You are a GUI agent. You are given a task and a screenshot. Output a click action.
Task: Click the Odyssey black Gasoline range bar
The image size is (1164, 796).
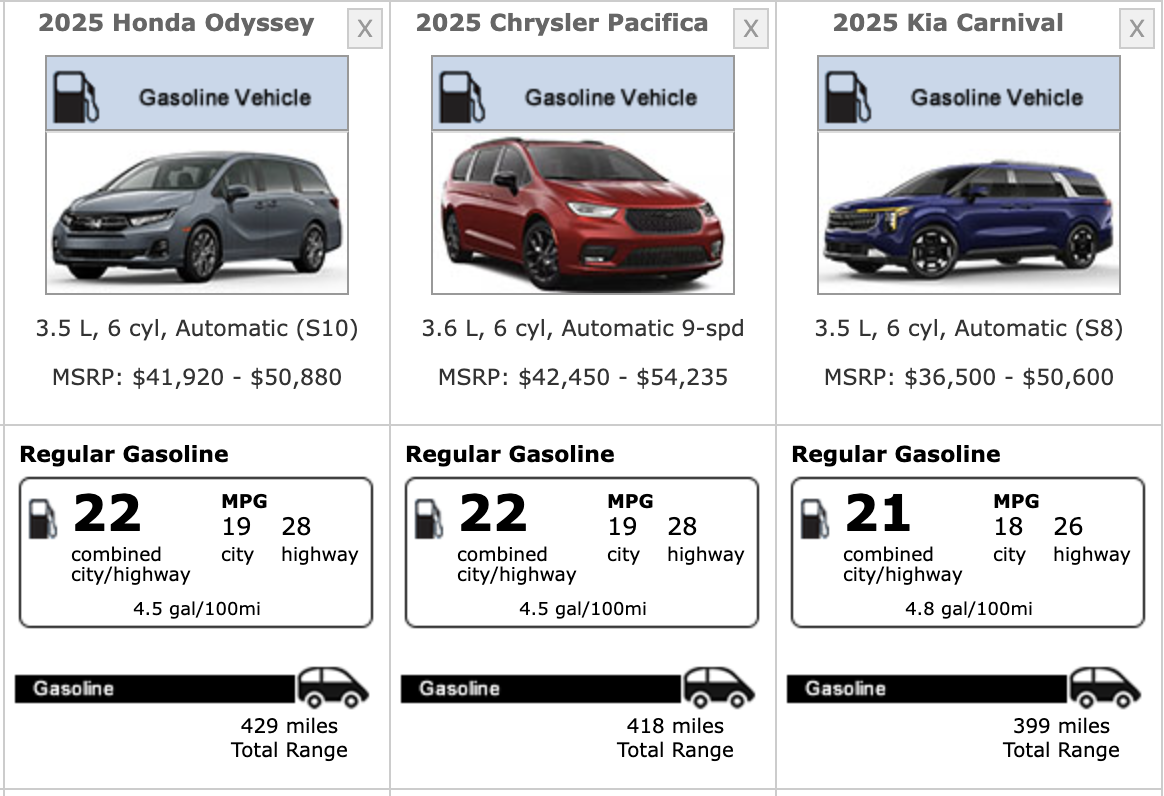(x=155, y=689)
